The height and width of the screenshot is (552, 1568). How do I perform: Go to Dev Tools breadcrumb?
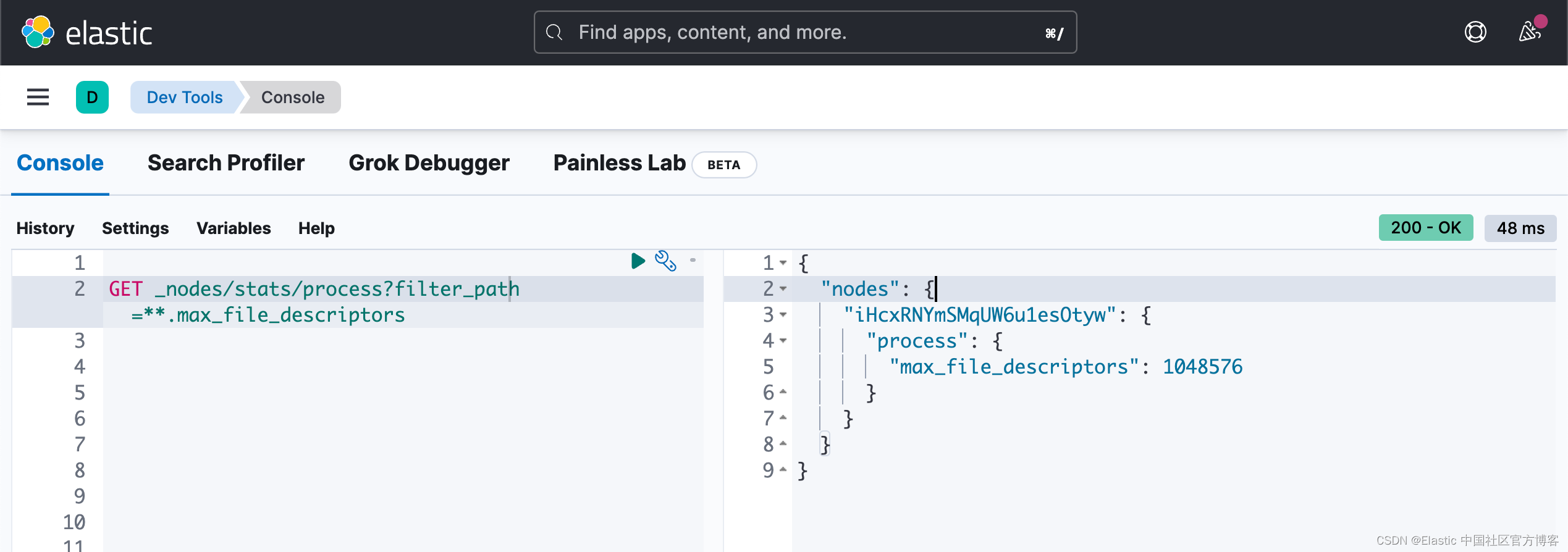click(x=185, y=97)
